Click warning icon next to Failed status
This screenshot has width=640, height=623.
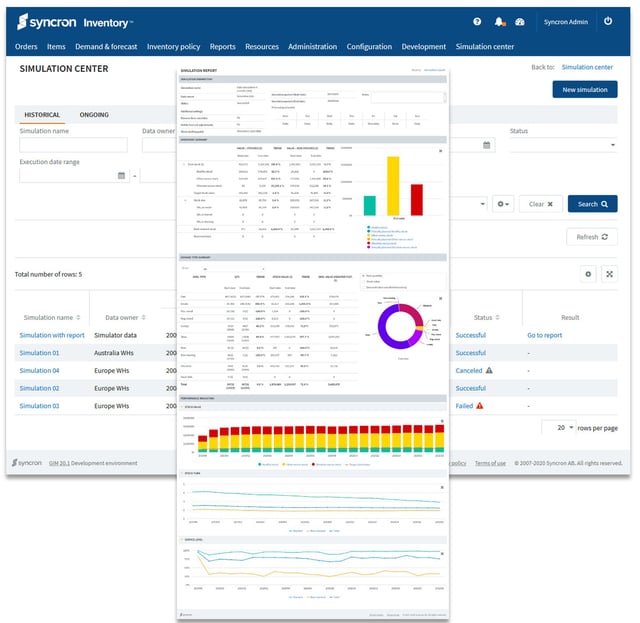[x=481, y=406]
